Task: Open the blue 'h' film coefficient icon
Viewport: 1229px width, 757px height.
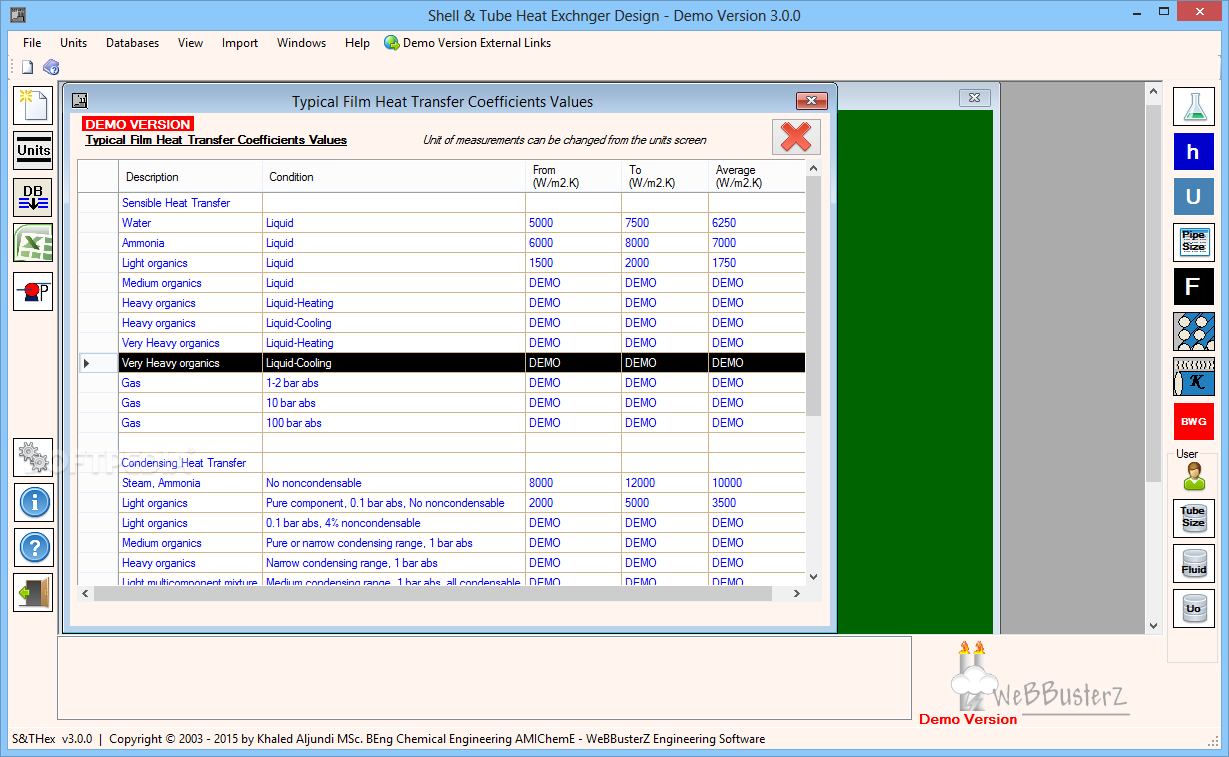Action: (x=1193, y=152)
